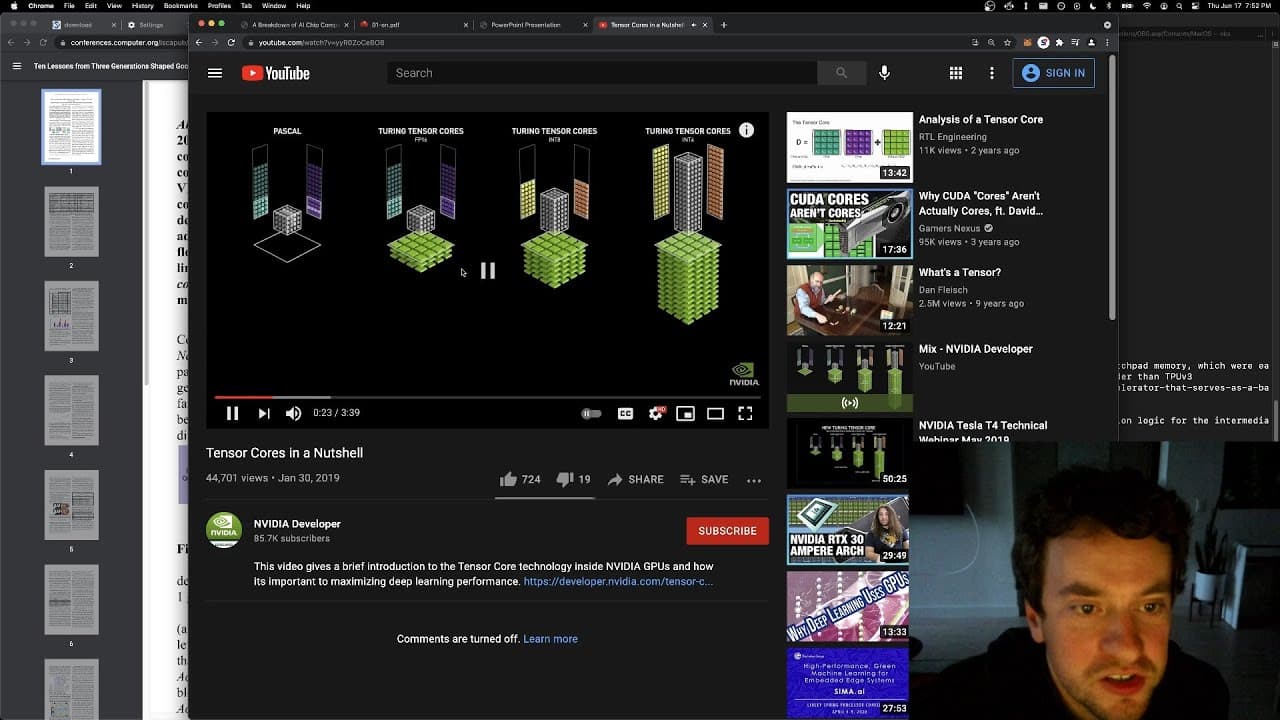Image resolution: width=1280 pixels, height=720 pixels.
Task: Open the Bookmarks menu
Action: (x=181, y=6)
